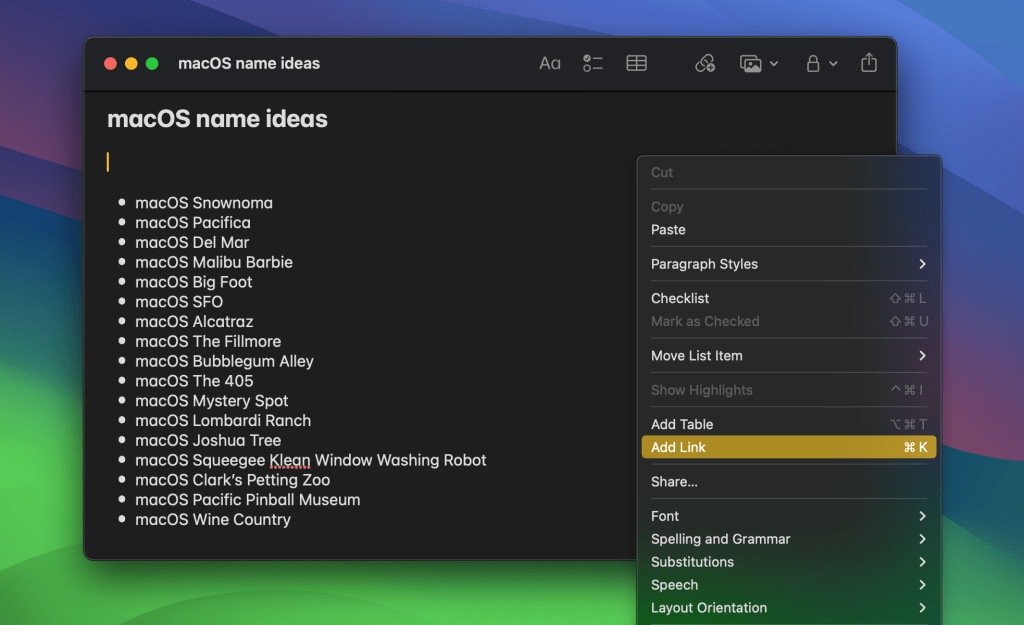Insert a table using the toolbar icon
Viewport: 1024px width, 625px height.
pos(636,63)
